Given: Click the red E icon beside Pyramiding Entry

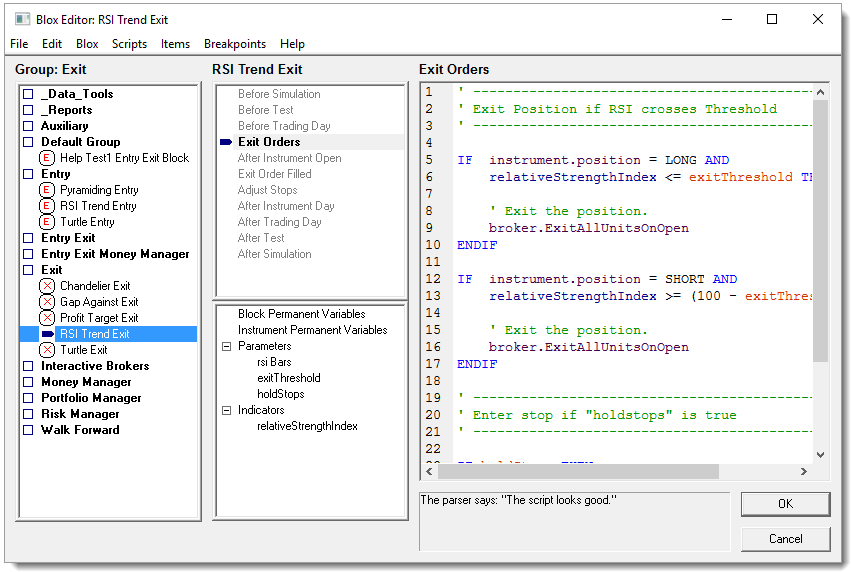Looking at the screenshot, I should (x=47, y=190).
